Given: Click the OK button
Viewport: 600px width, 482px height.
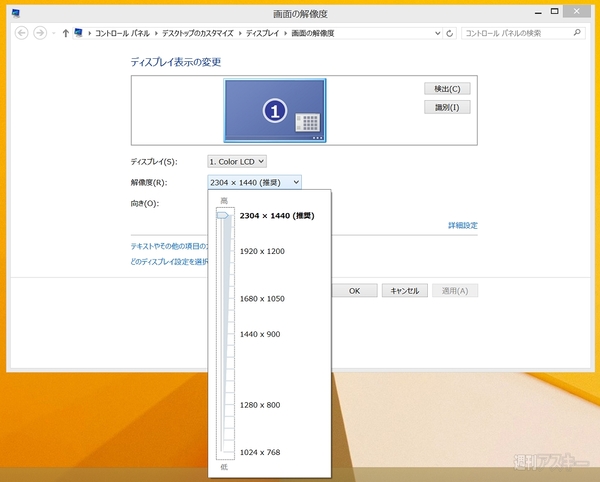Looking at the screenshot, I should tap(354, 291).
